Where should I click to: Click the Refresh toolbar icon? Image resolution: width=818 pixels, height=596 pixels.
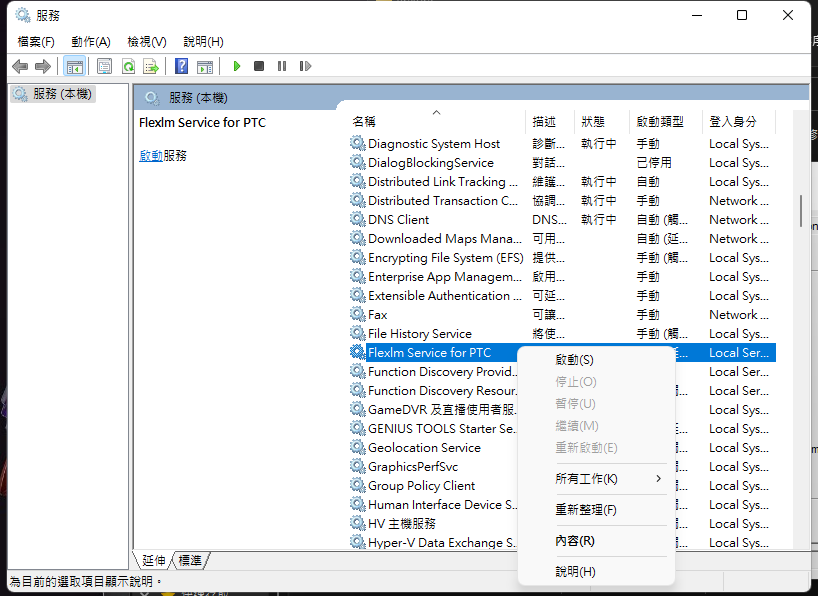128,66
